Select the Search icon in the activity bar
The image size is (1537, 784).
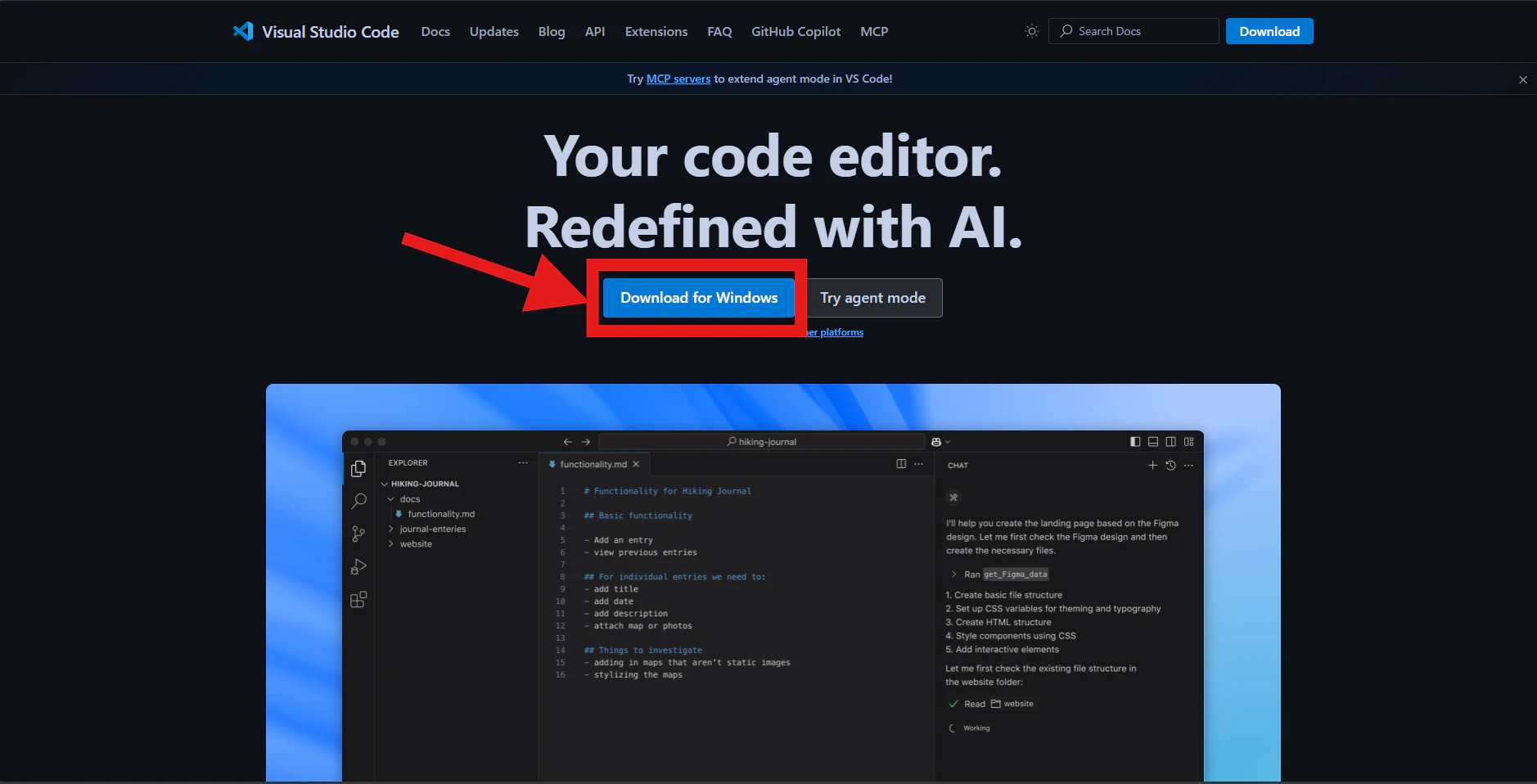358,501
